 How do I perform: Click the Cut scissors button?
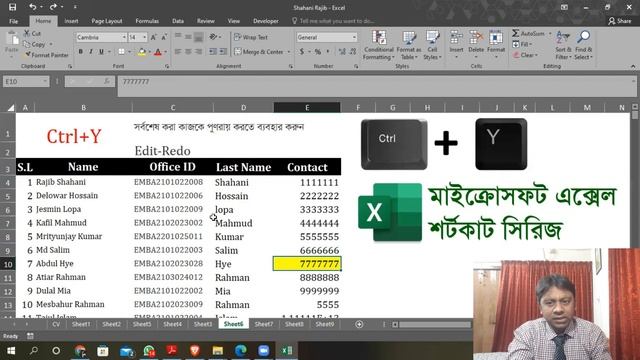point(32,33)
